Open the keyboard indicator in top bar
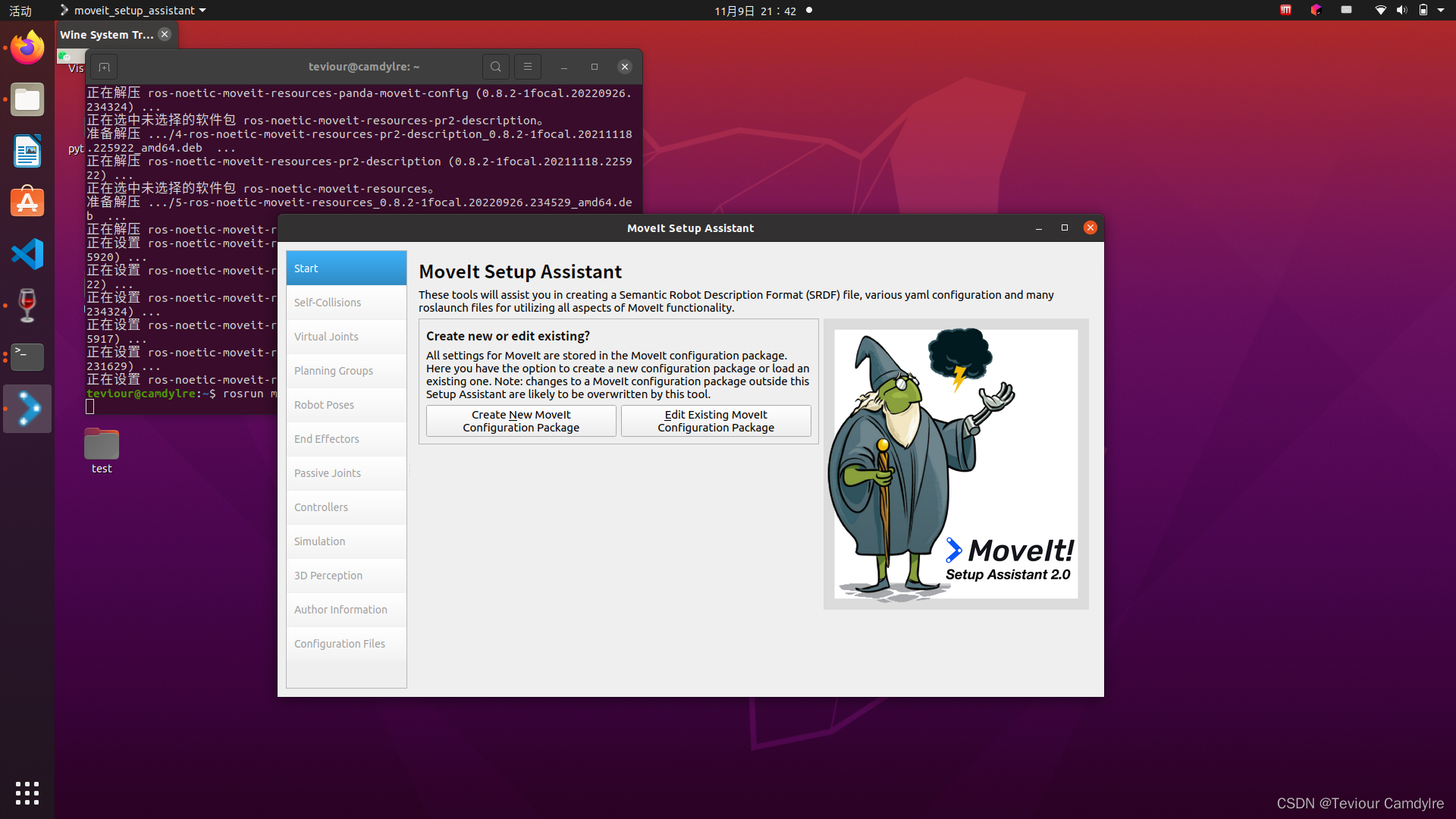This screenshot has width=1456, height=819. [1346, 10]
